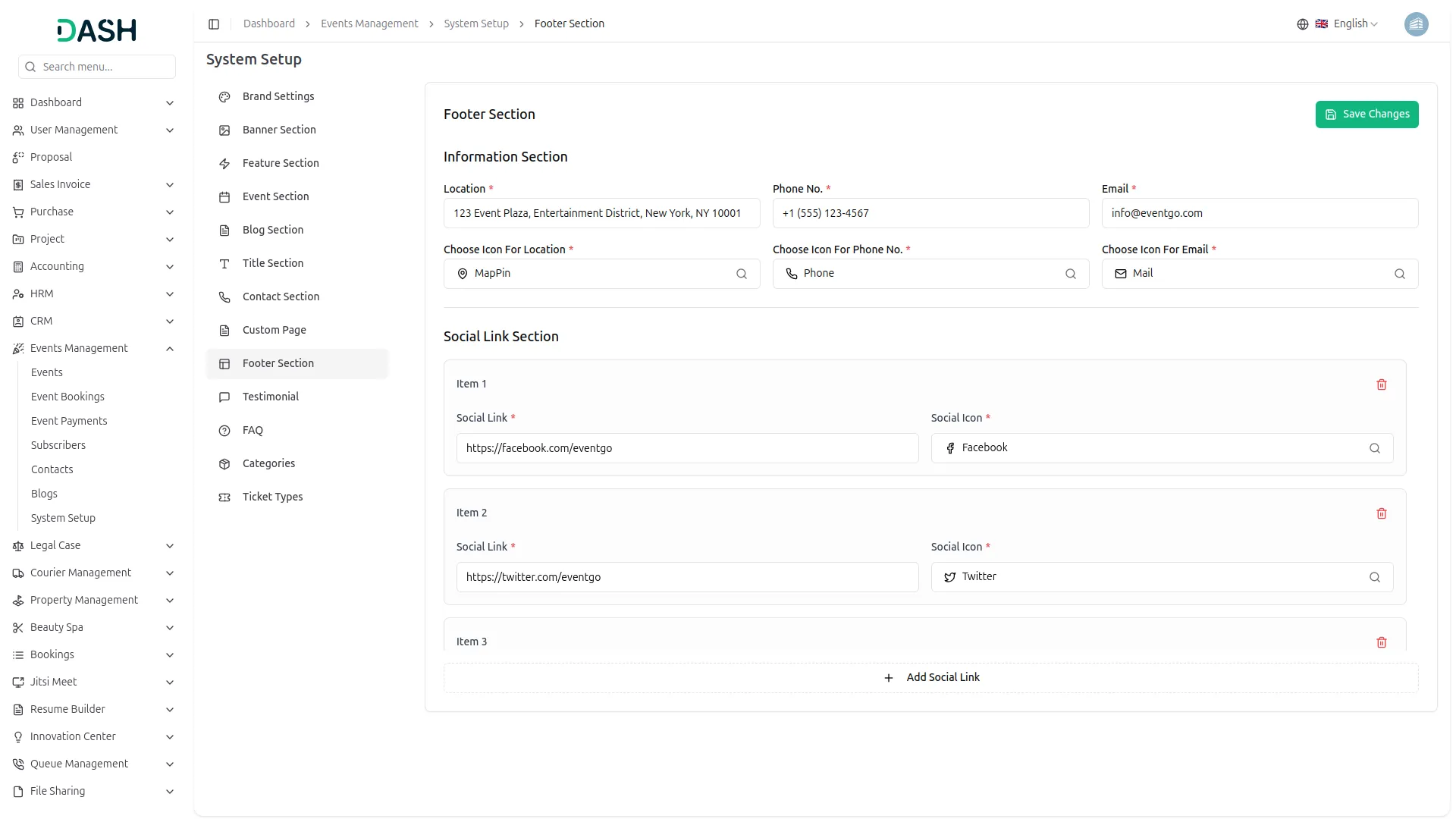1456x819 pixels.
Task: Open the English language dropdown
Action: pos(1346,24)
